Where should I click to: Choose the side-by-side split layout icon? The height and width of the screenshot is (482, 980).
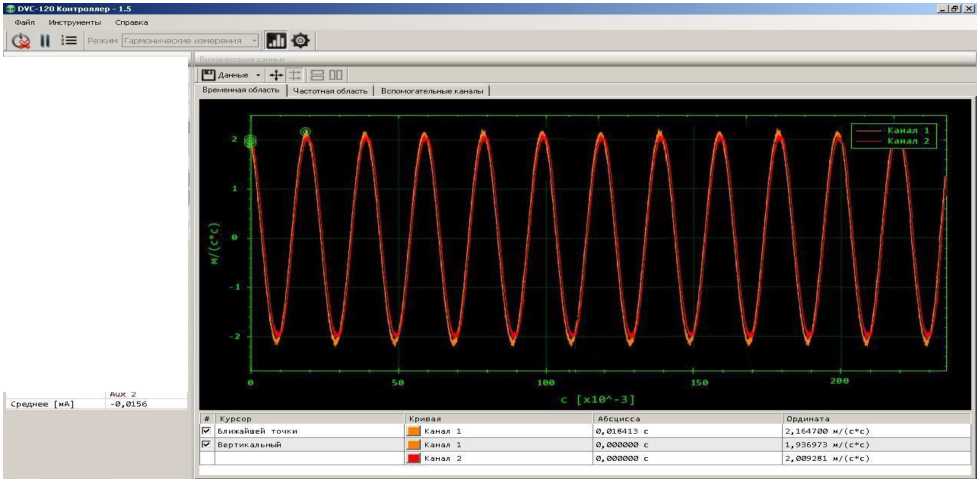pyautogui.click(x=336, y=75)
